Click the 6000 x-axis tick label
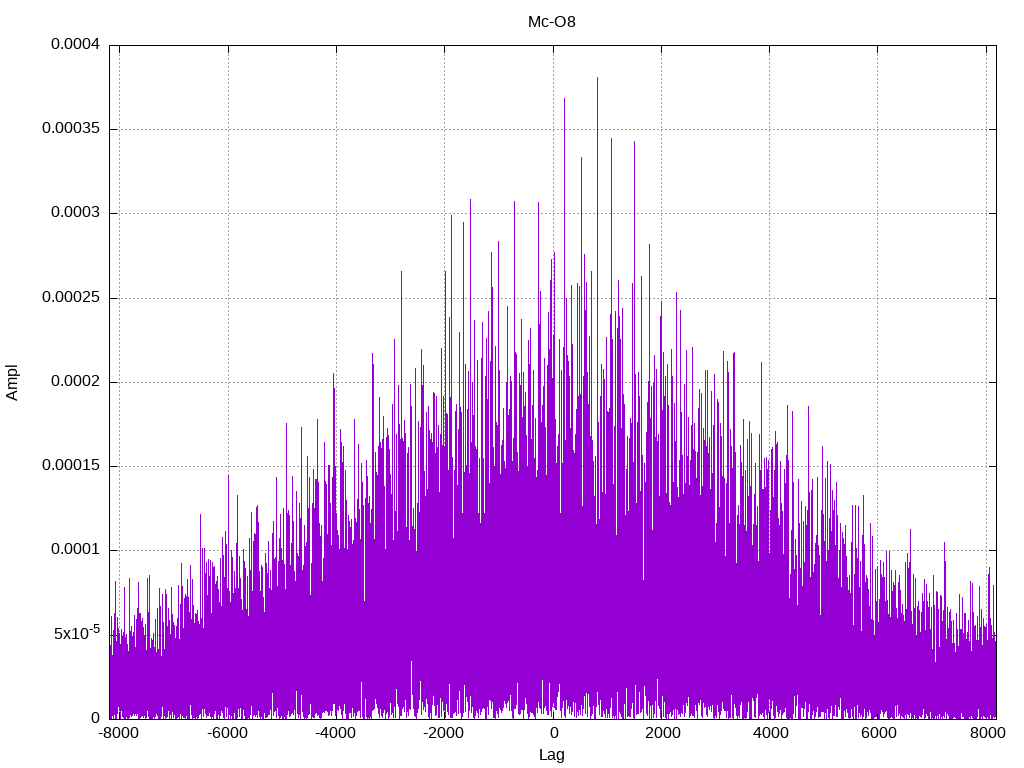 click(878, 733)
